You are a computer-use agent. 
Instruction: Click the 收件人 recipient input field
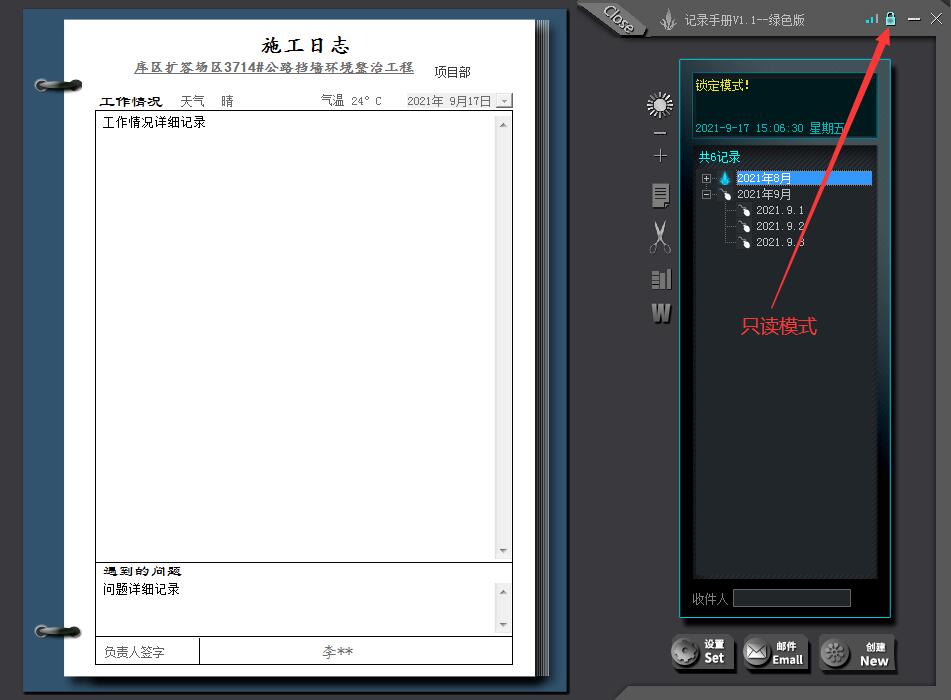[791, 598]
